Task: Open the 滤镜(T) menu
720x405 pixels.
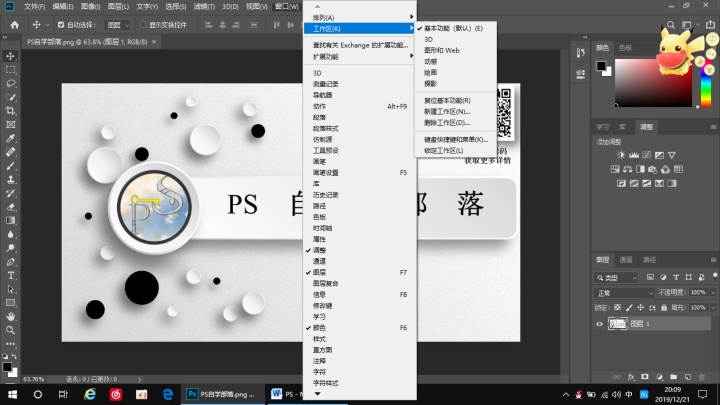Action: pyautogui.click(x=204, y=6)
